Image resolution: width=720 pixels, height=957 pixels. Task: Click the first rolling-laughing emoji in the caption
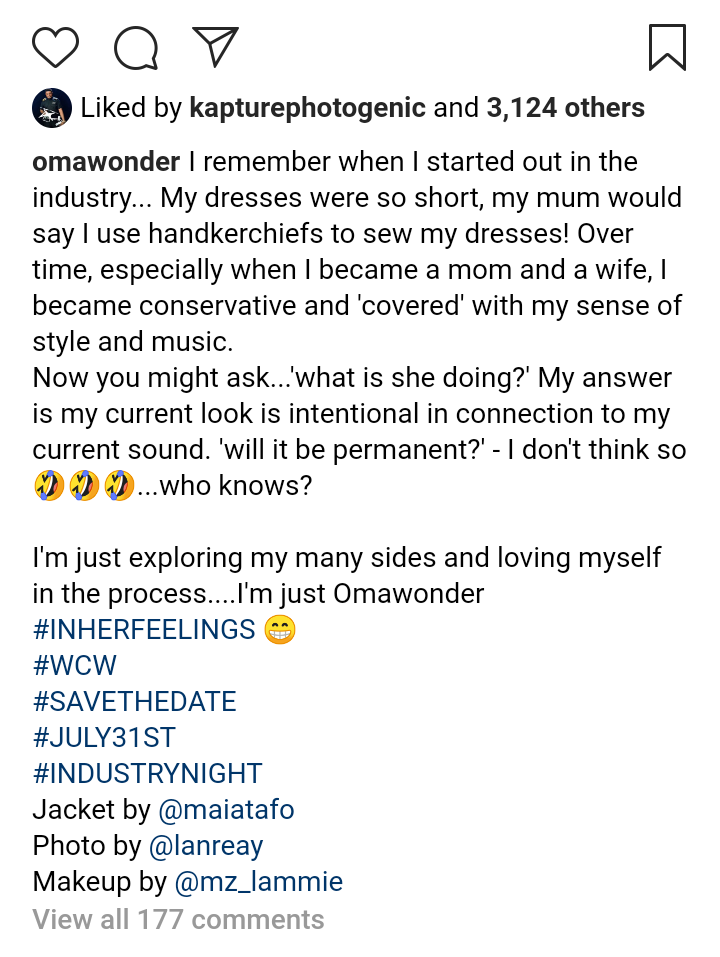click(48, 486)
